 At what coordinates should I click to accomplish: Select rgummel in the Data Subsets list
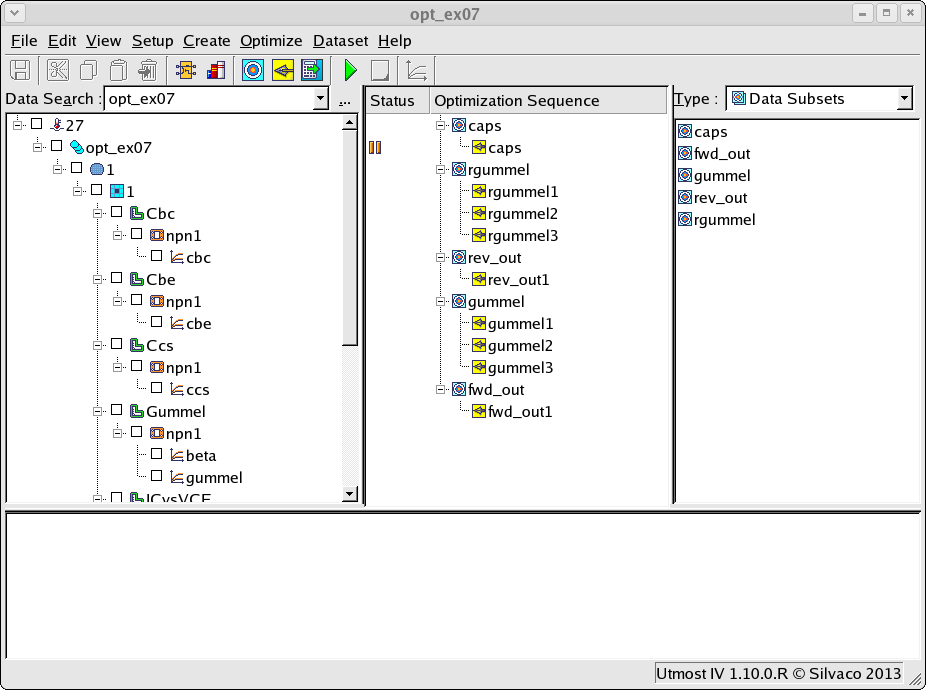[716, 220]
